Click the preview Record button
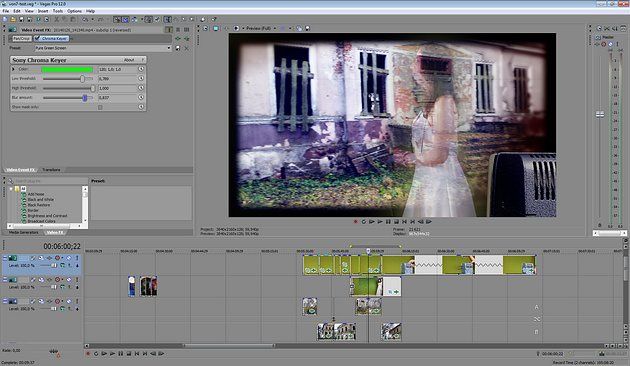The width and height of the screenshot is (630, 366). (356, 222)
